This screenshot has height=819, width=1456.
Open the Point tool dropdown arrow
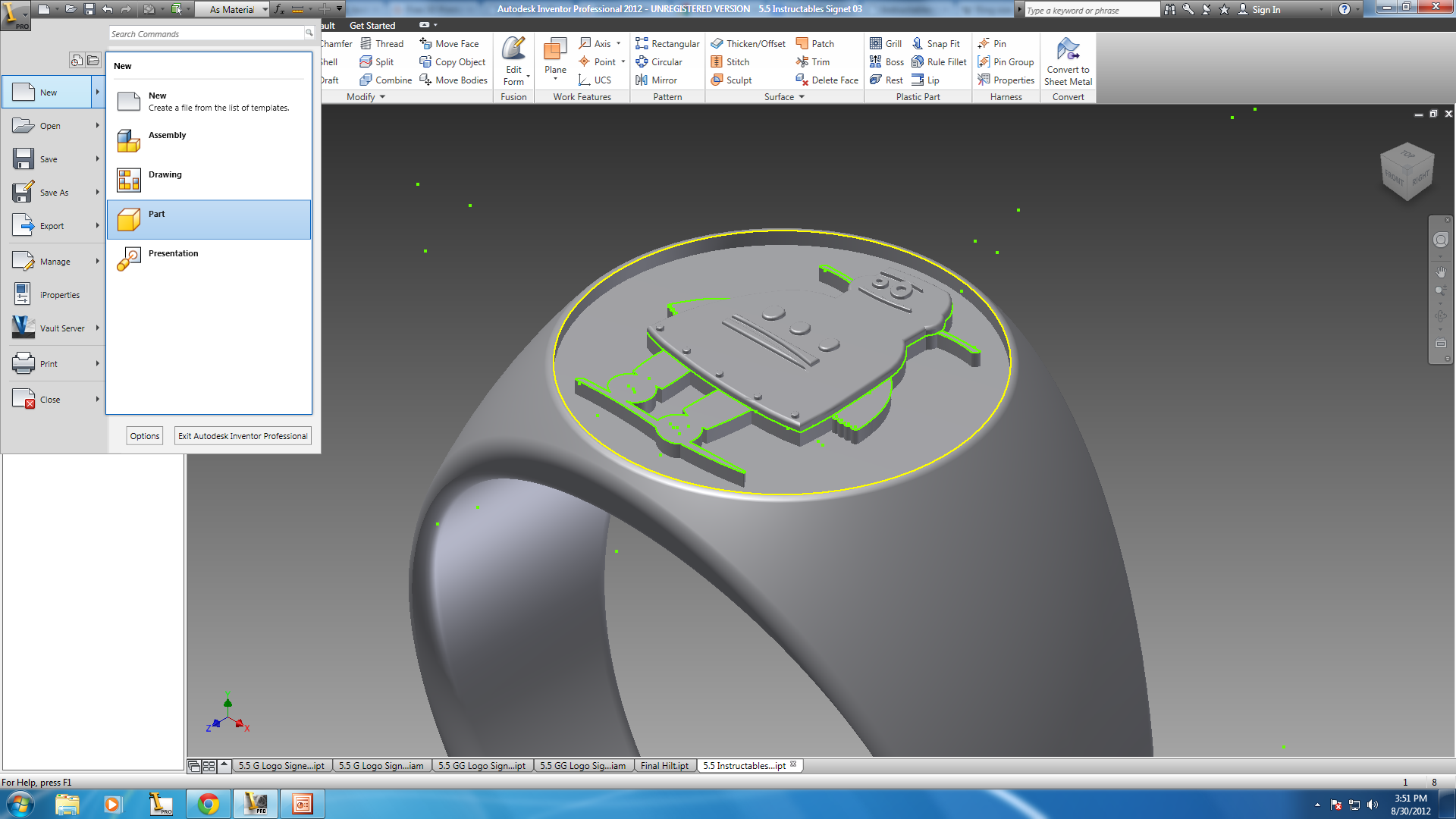[623, 62]
